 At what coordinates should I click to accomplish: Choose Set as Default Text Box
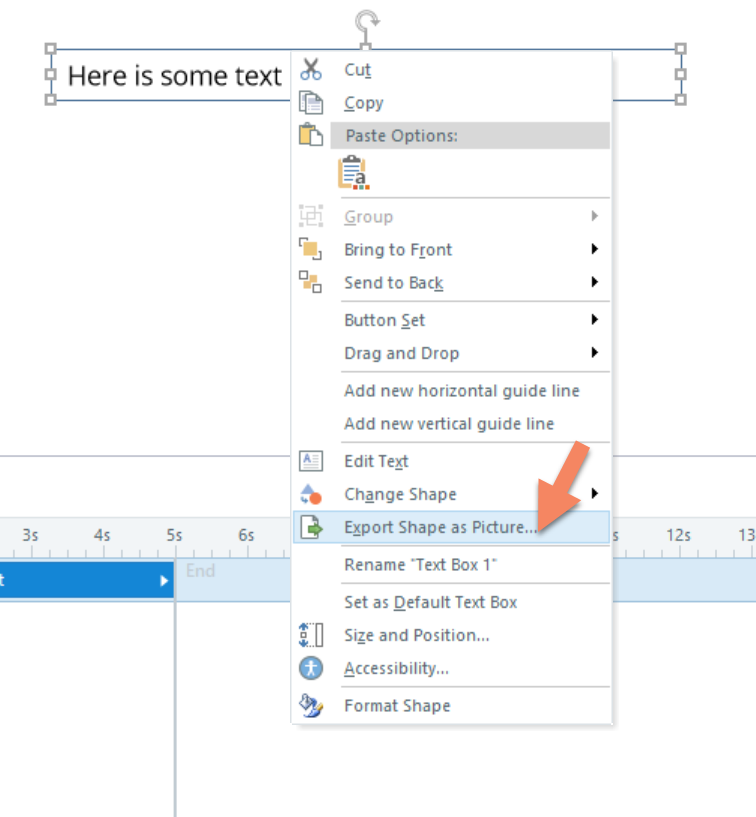tap(430, 602)
